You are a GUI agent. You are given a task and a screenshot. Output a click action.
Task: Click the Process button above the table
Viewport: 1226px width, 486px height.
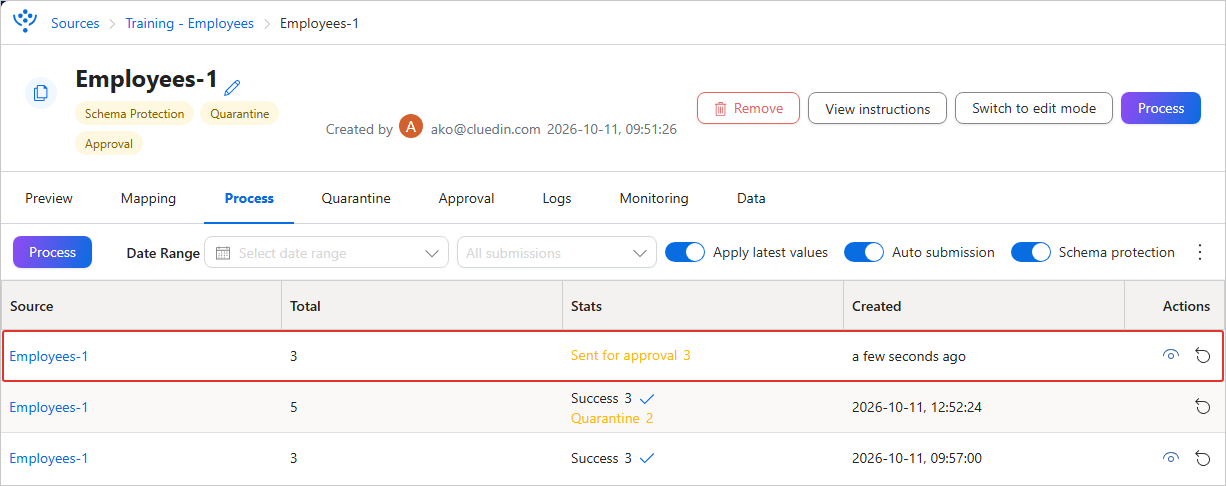[x=52, y=252]
